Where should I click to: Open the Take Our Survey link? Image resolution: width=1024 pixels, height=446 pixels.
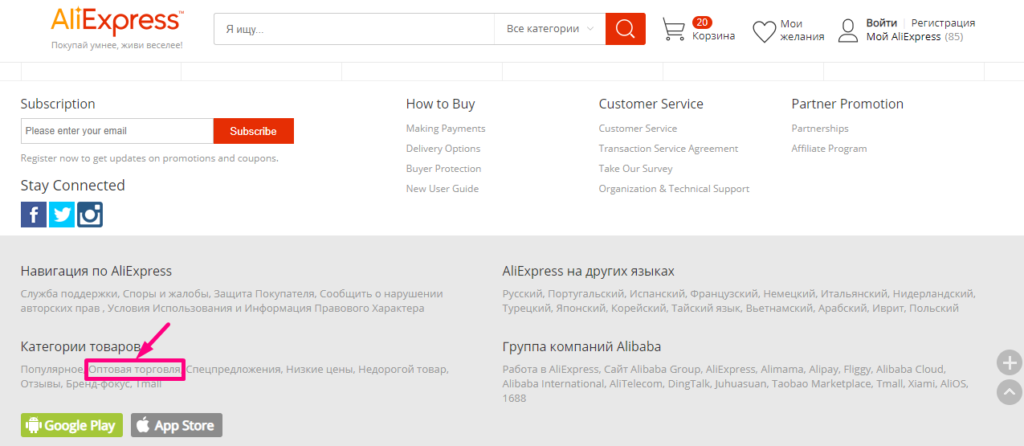tap(635, 168)
